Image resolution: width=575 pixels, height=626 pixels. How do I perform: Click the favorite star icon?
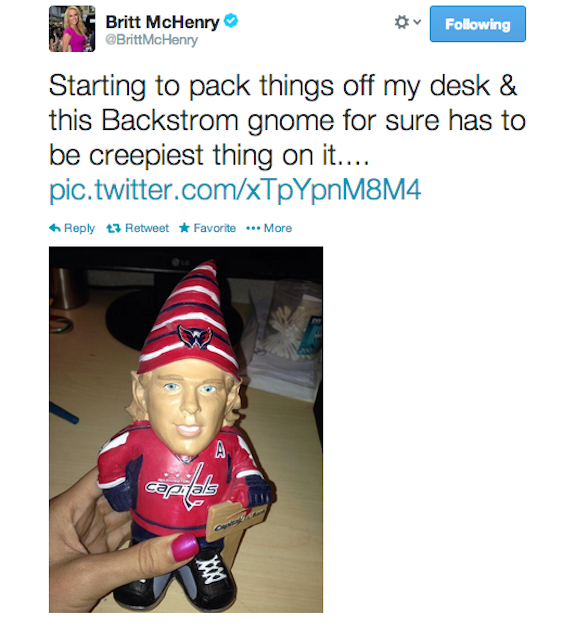184,228
